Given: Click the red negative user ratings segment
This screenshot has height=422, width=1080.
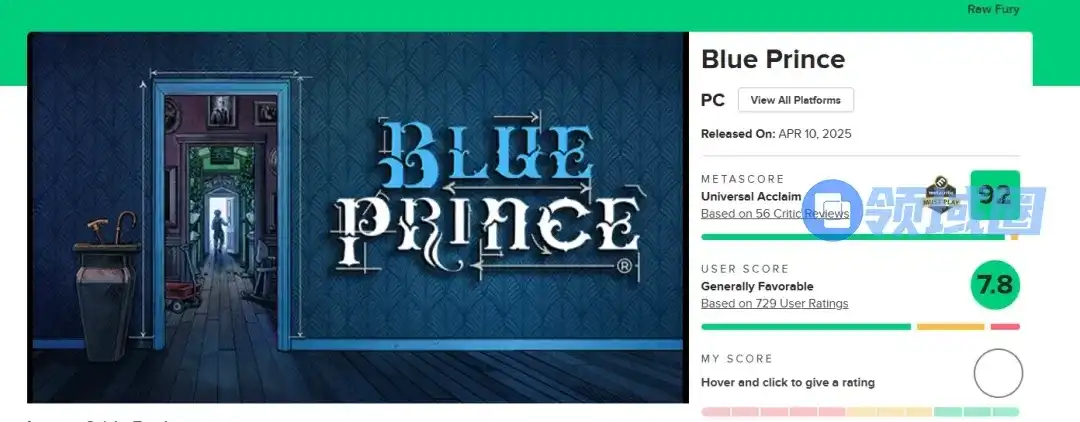Looking at the screenshot, I should click(x=1005, y=327).
